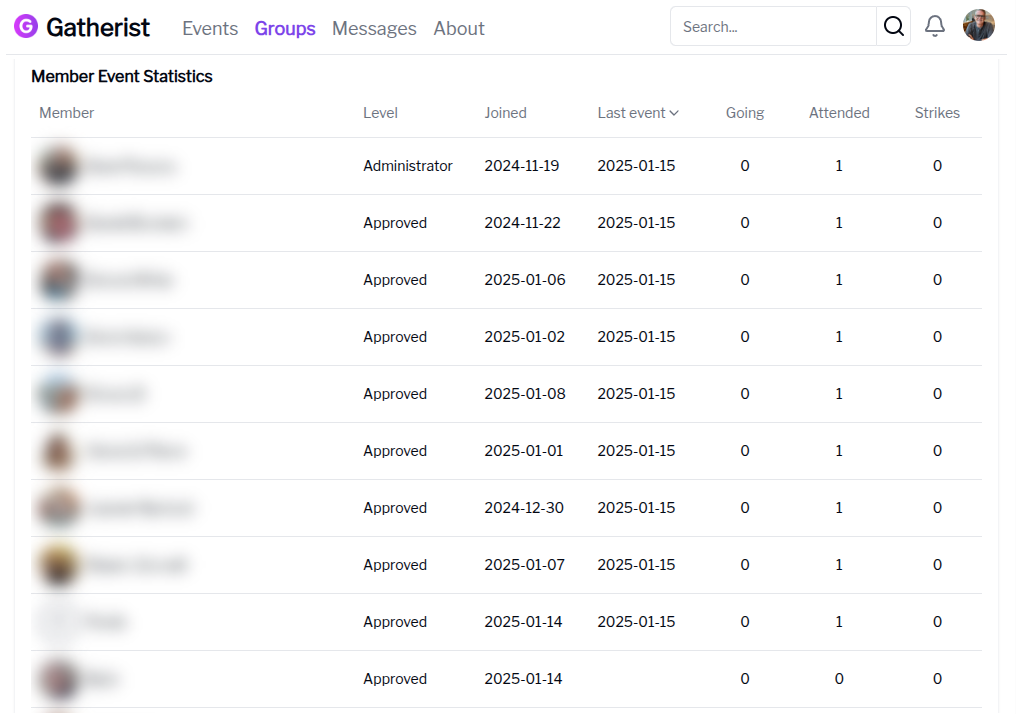
Task: Open search with the magnifying glass icon
Action: click(893, 26)
